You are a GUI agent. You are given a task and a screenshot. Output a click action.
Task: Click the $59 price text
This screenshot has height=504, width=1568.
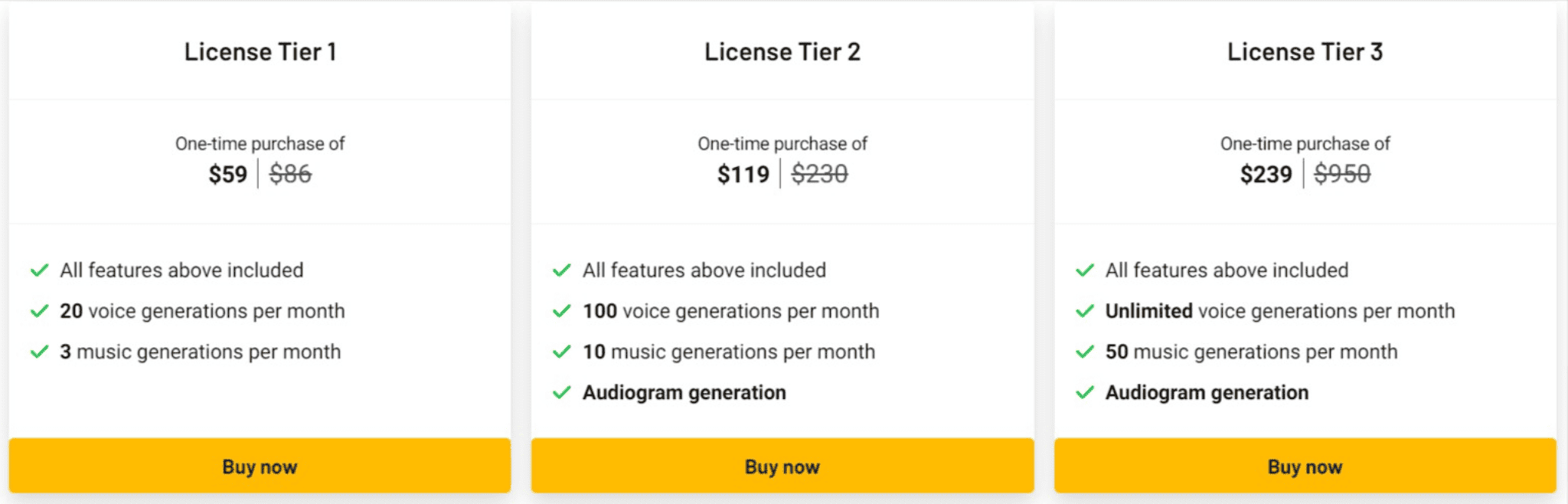(227, 174)
